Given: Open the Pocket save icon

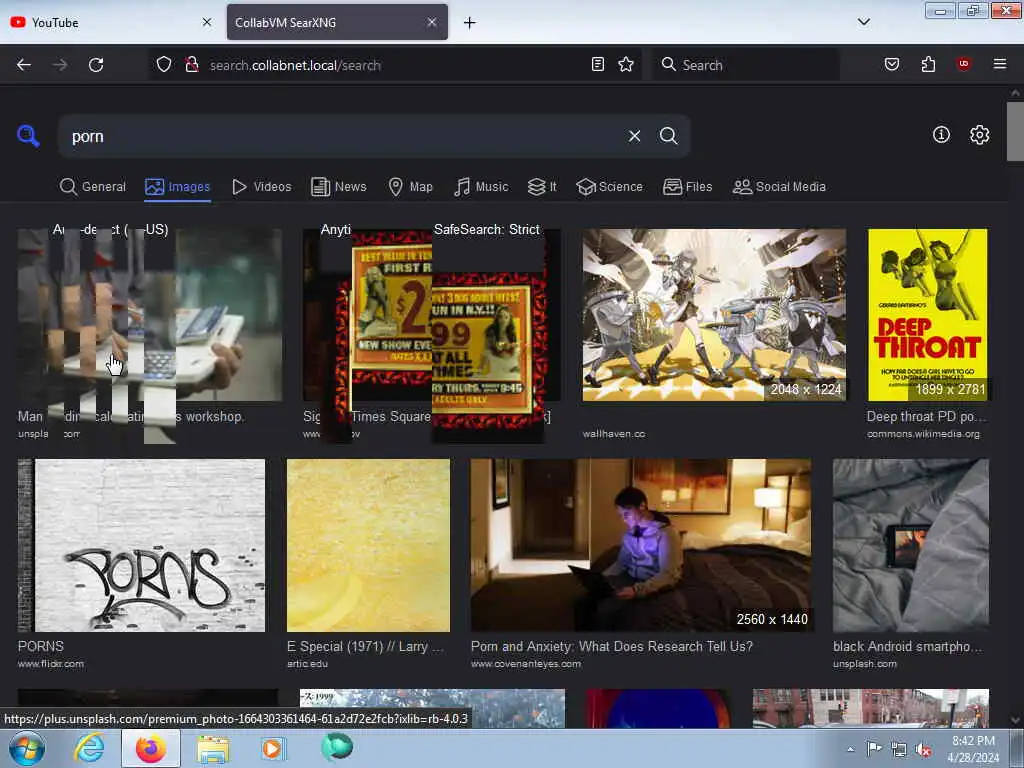Looking at the screenshot, I should pos(891,64).
